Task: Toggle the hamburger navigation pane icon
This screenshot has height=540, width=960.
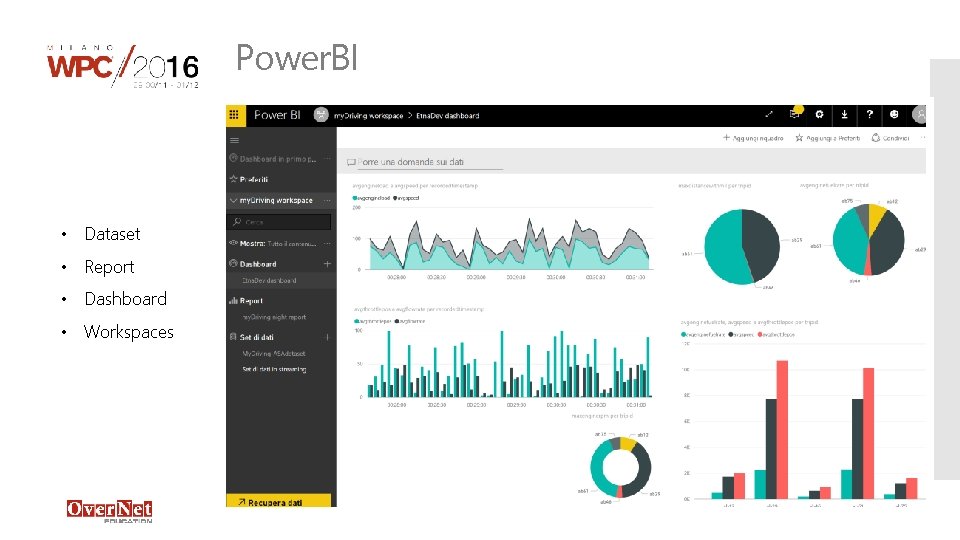Action: (234, 140)
